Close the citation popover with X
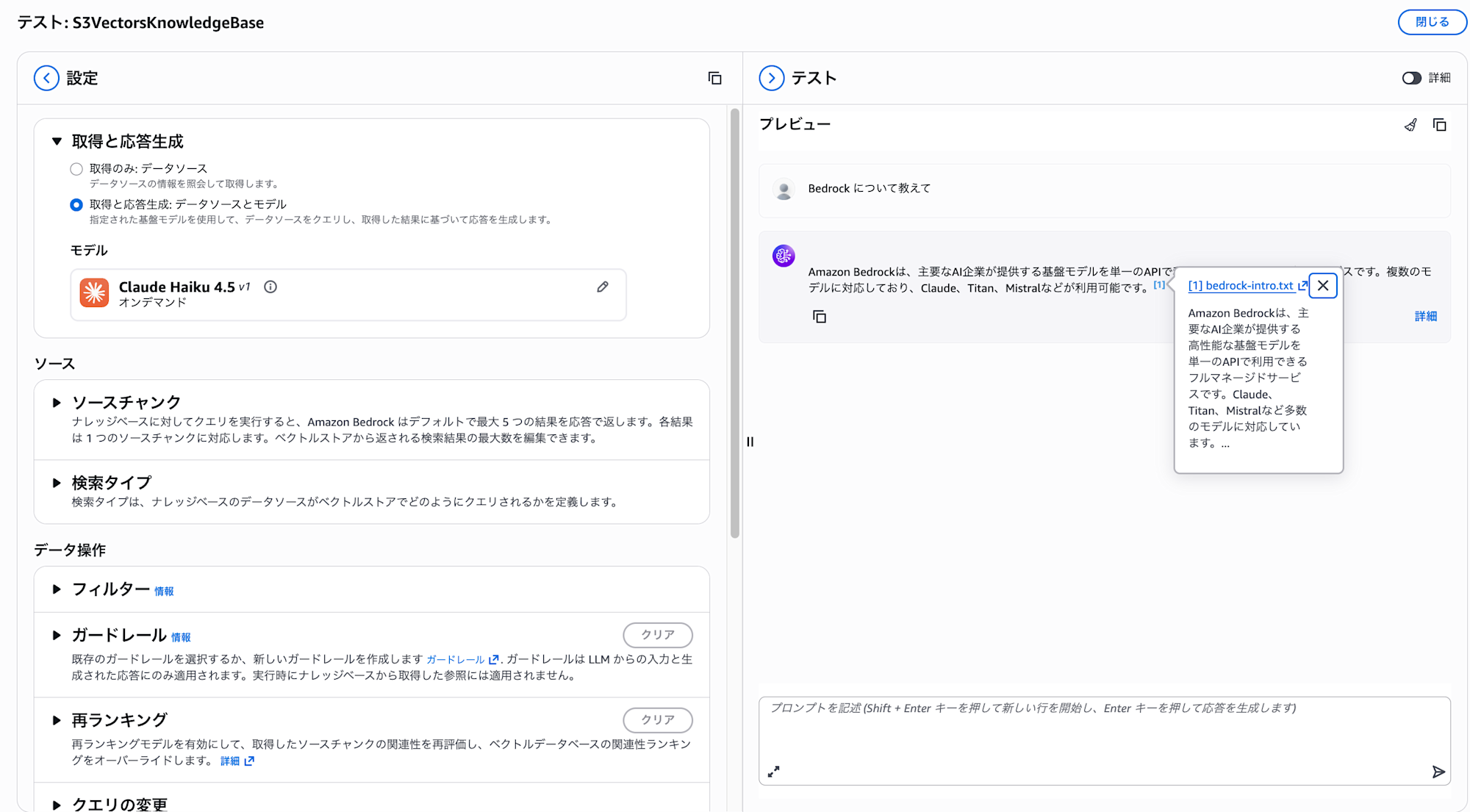 coord(1323,286)
